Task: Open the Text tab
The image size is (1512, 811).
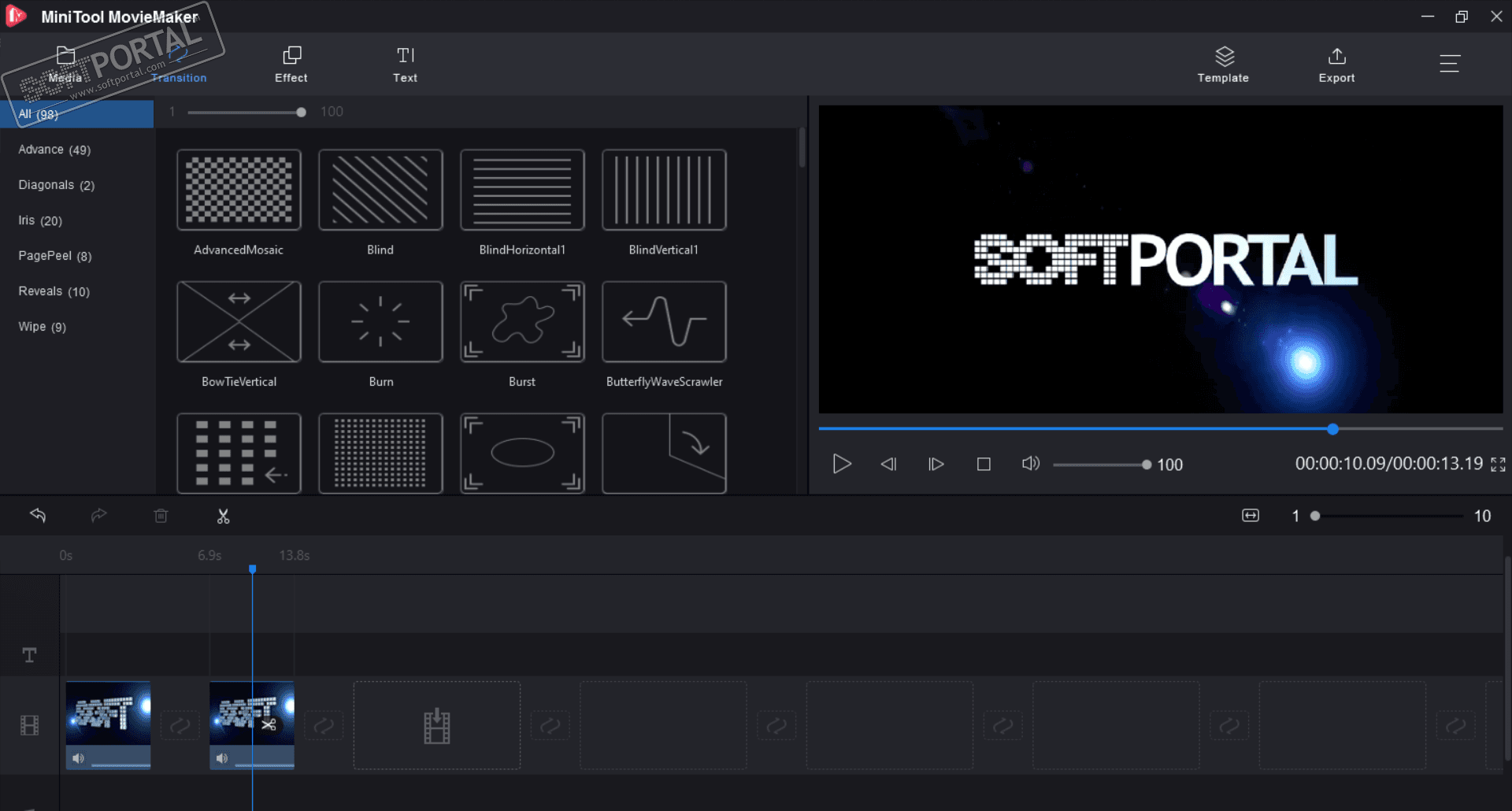Action: pyautogui.click(x=406, y=65)
